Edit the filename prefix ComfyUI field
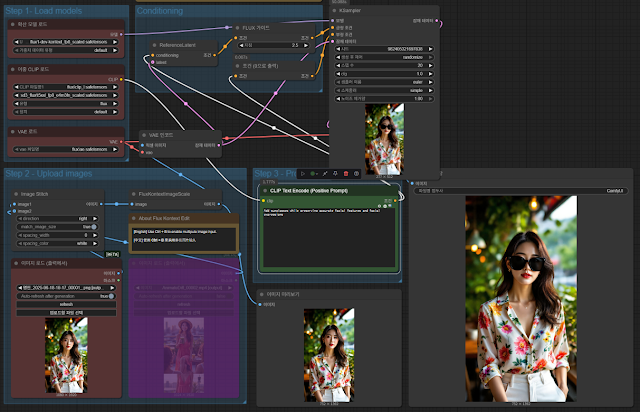640x412 pixels. pyautogui.click(x=521, y=191)
